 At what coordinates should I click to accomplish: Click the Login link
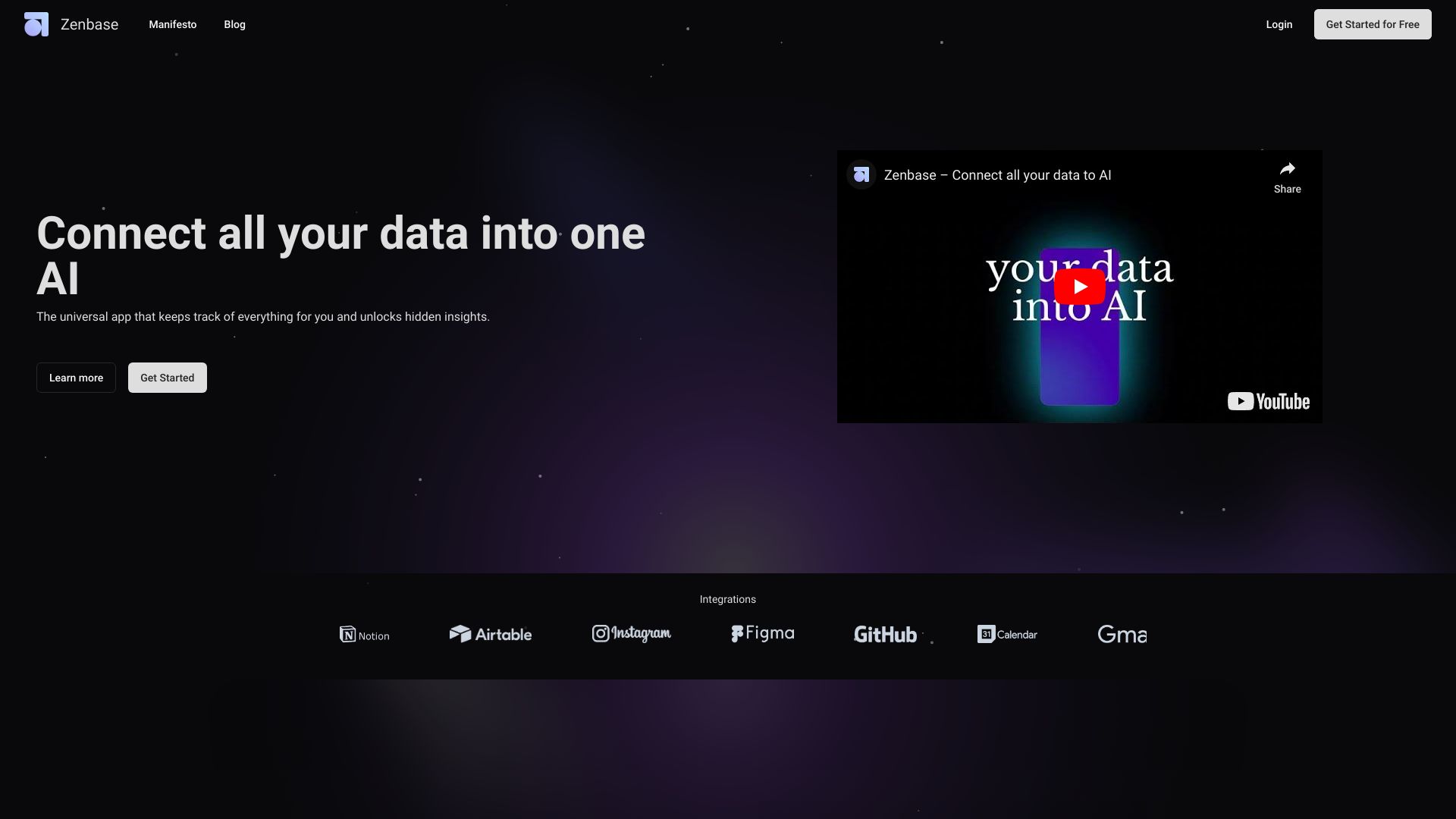point(1278,23)
